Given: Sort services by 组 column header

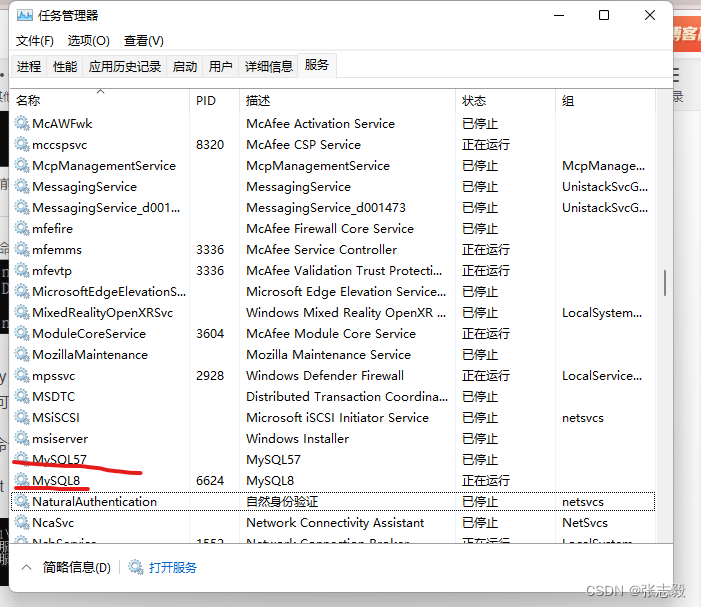Looking at the screenshot, I should coord(605,101).
